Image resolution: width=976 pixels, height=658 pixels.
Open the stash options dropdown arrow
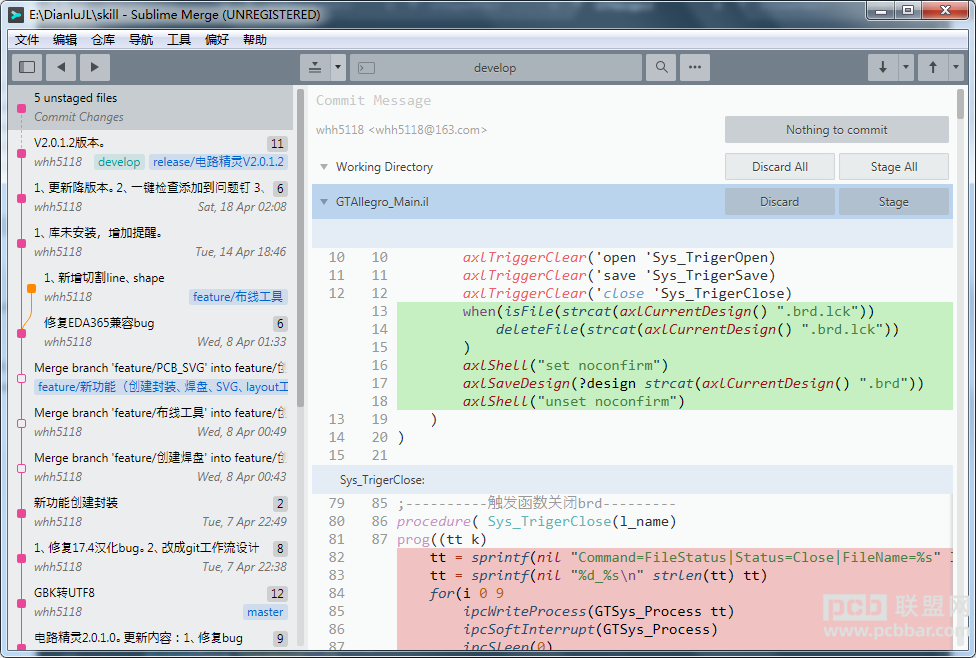338,67
